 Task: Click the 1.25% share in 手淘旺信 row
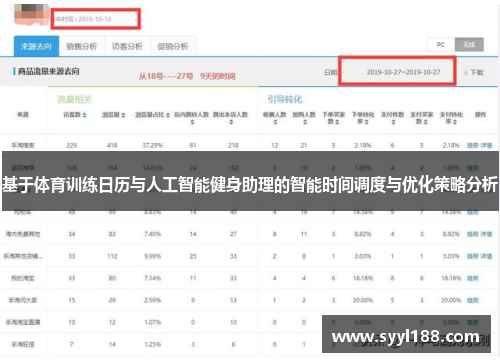click(x=153, y=344)
